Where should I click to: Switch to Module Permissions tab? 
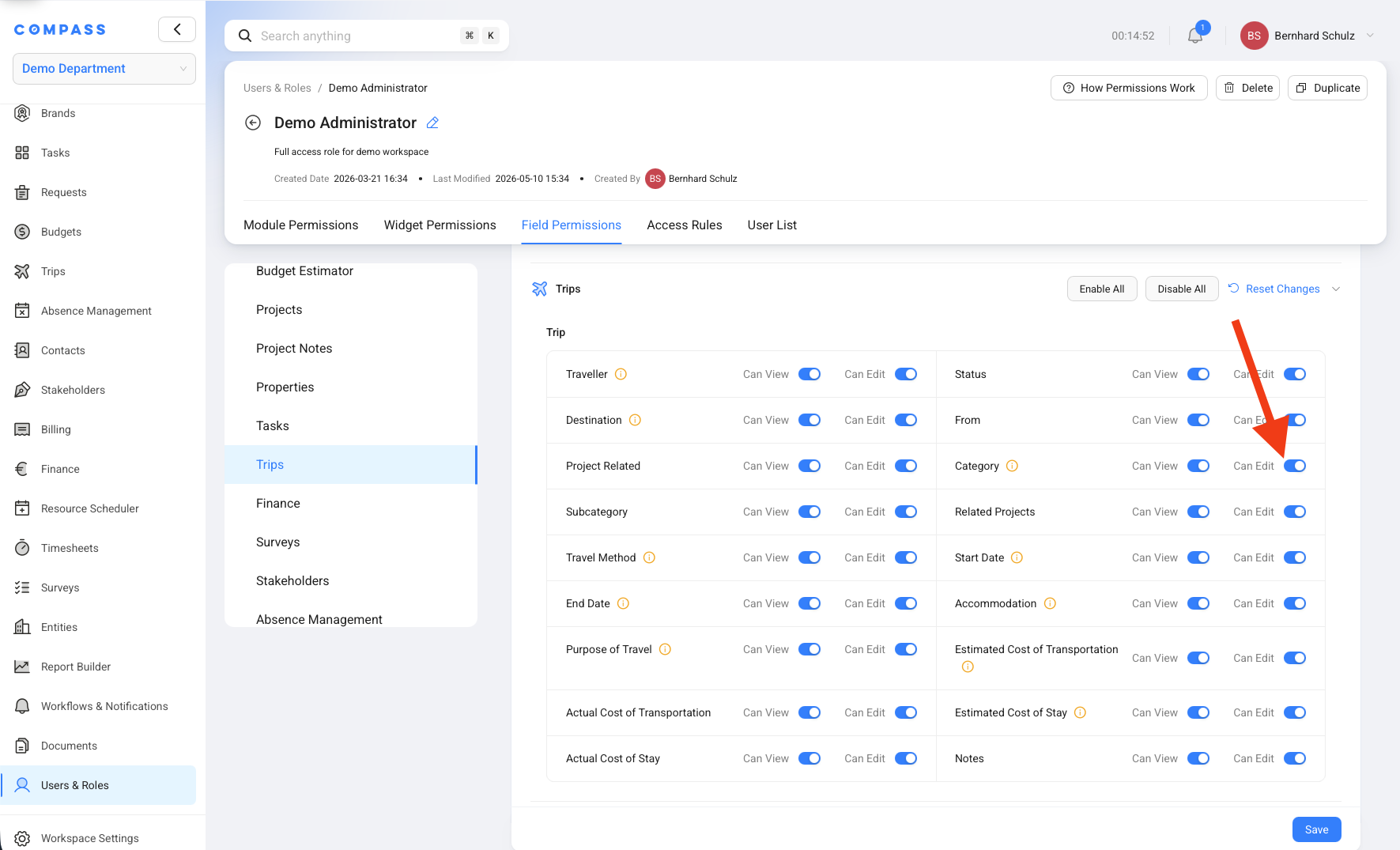(301, 225)
